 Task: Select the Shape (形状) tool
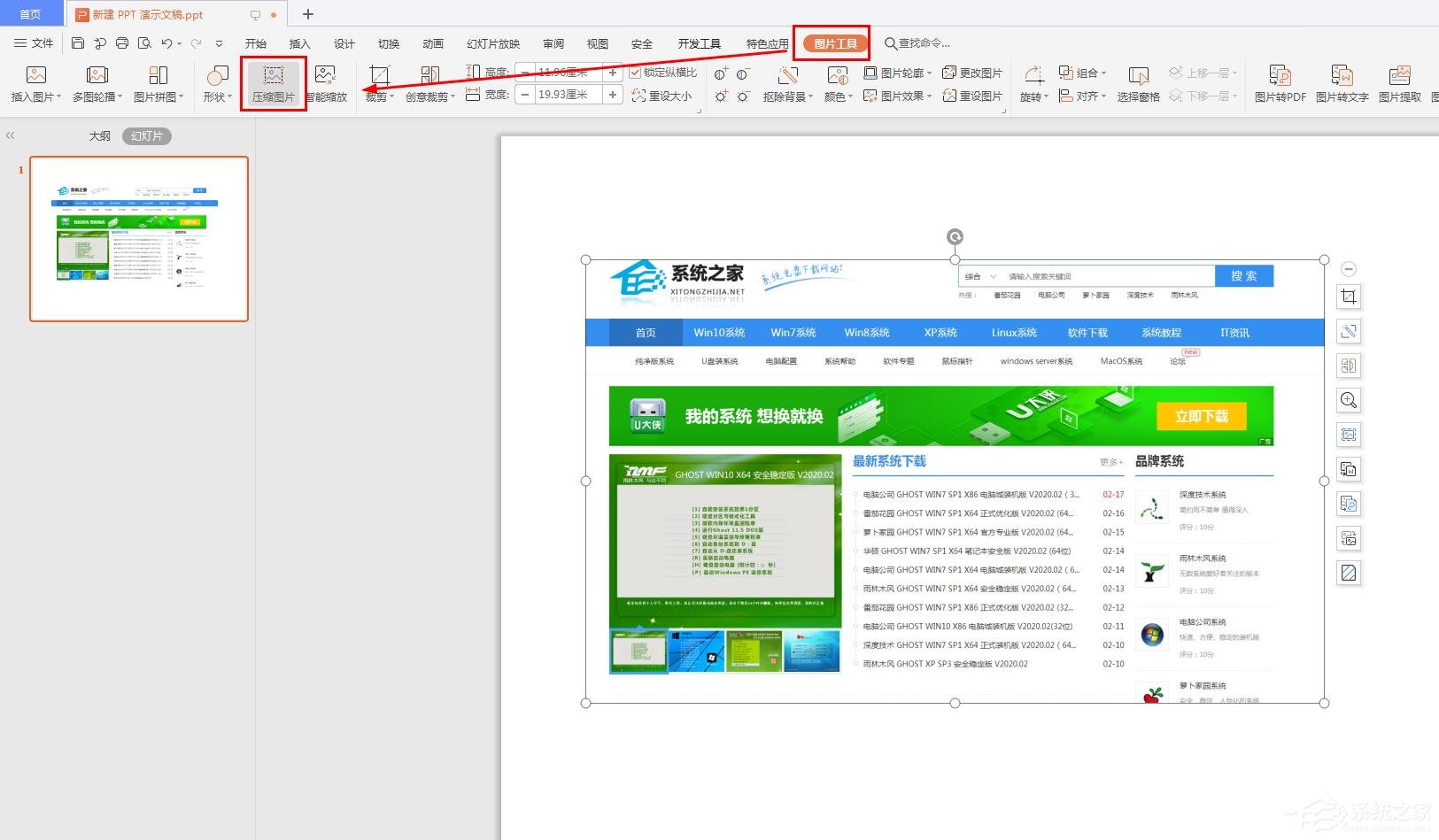tap(217, 84)
